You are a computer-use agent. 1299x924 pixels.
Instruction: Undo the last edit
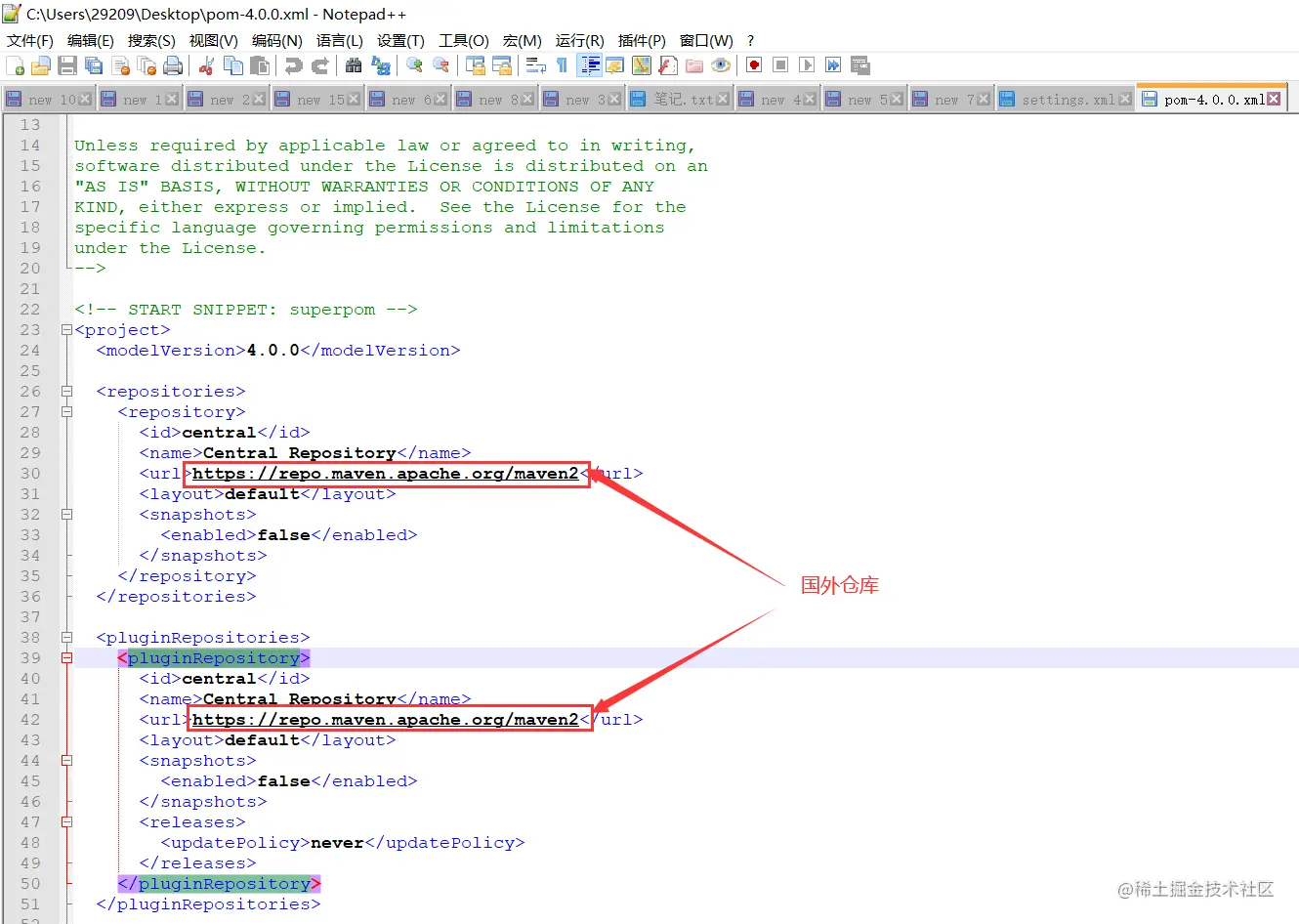click(x=293, y=65)
